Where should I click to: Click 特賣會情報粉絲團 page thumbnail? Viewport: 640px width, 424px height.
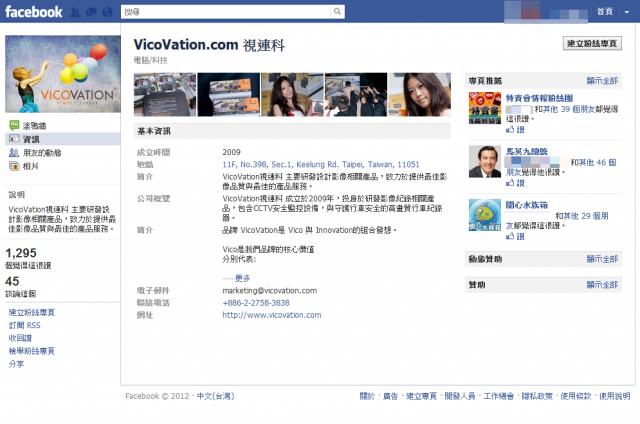coord(484,108)
